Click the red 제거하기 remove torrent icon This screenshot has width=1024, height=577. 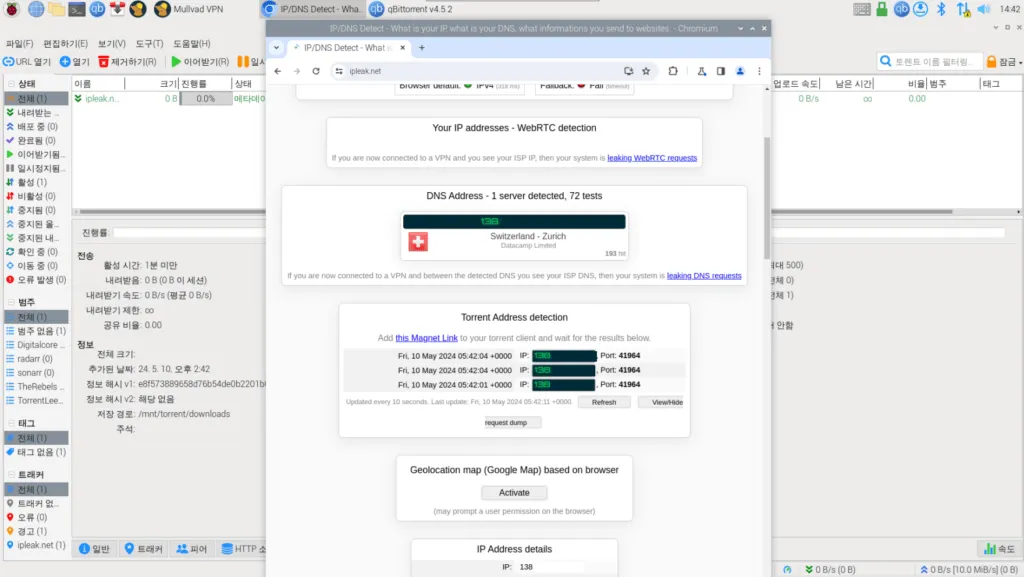point(104,61)
